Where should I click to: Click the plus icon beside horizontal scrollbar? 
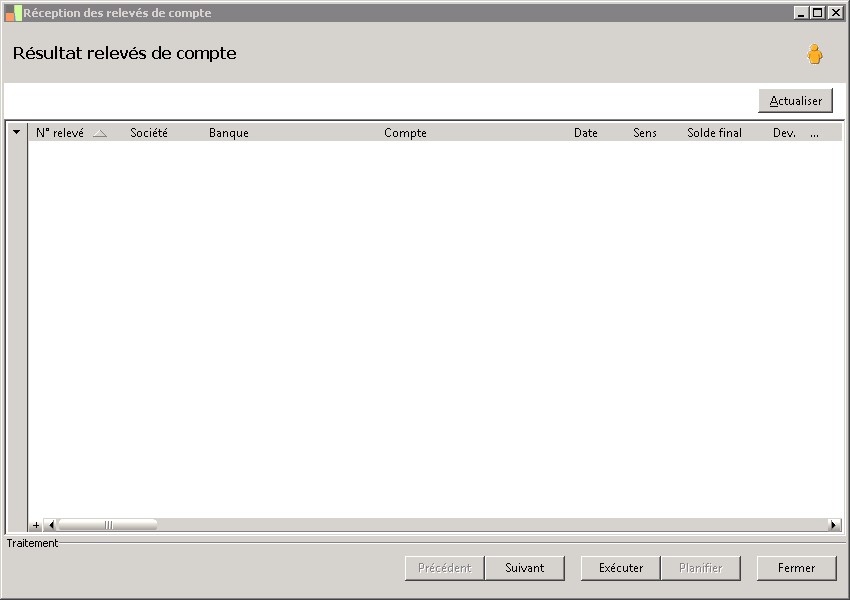36,525
